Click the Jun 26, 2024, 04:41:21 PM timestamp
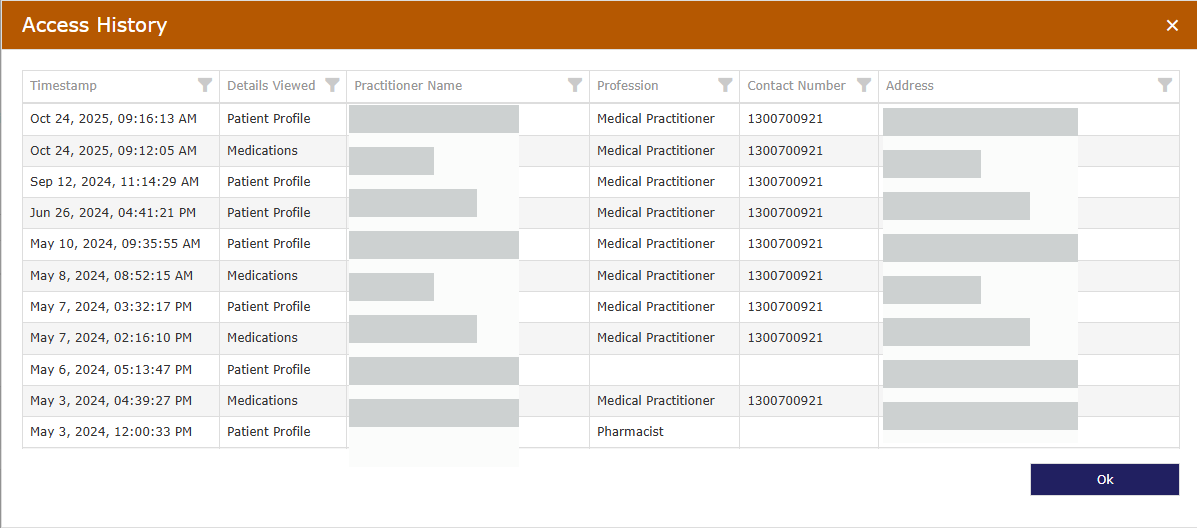The width and height of the screenshot is (1197, 528). tap(113, 213)
